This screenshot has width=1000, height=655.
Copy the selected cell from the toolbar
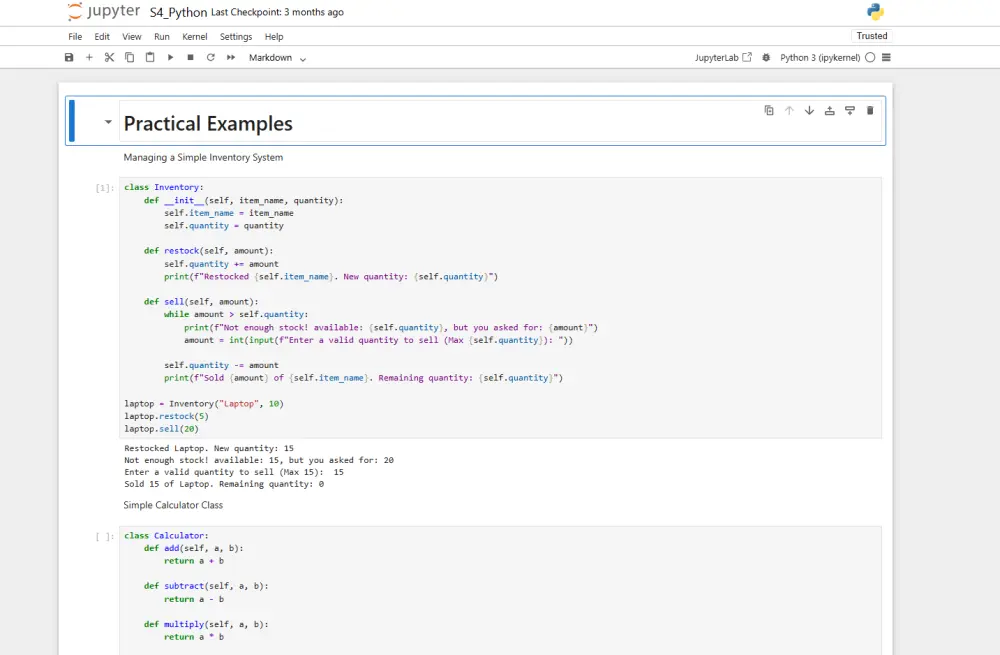click(129, 57)
